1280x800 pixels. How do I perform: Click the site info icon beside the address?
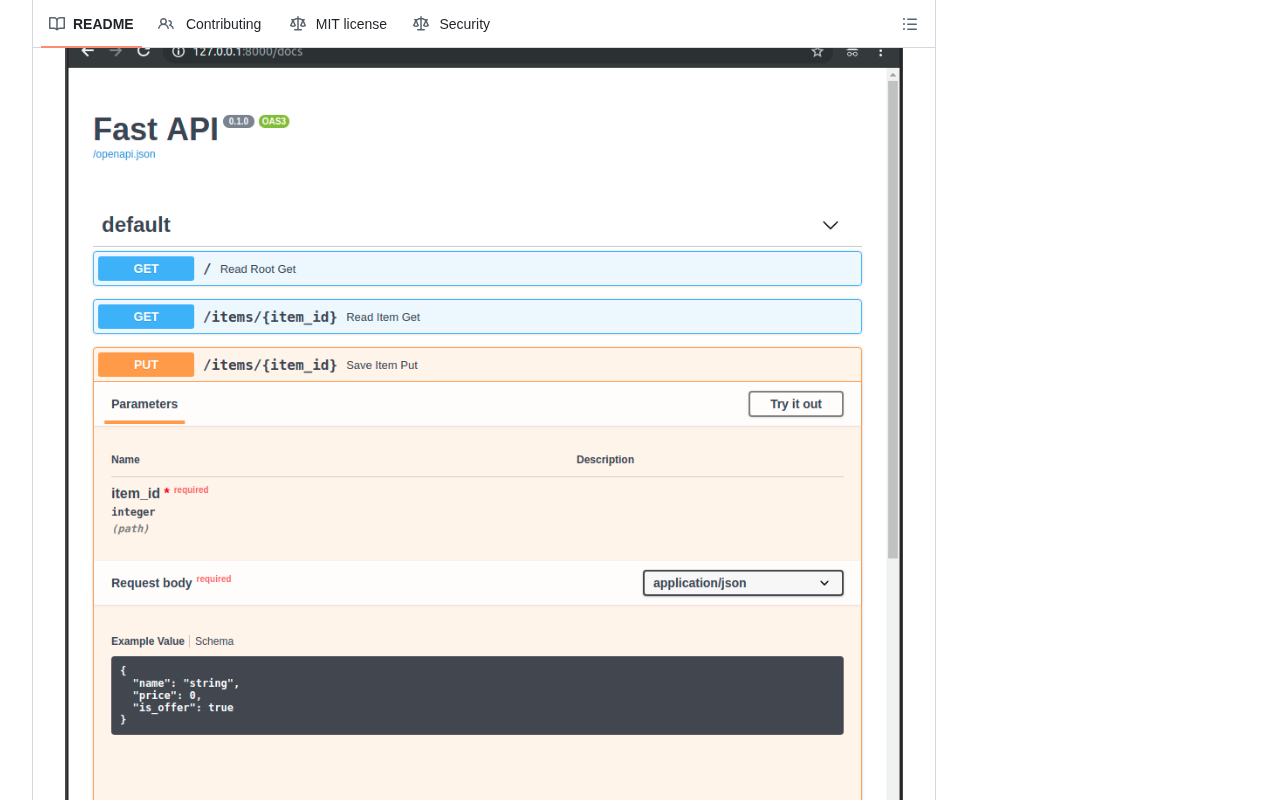178,52
